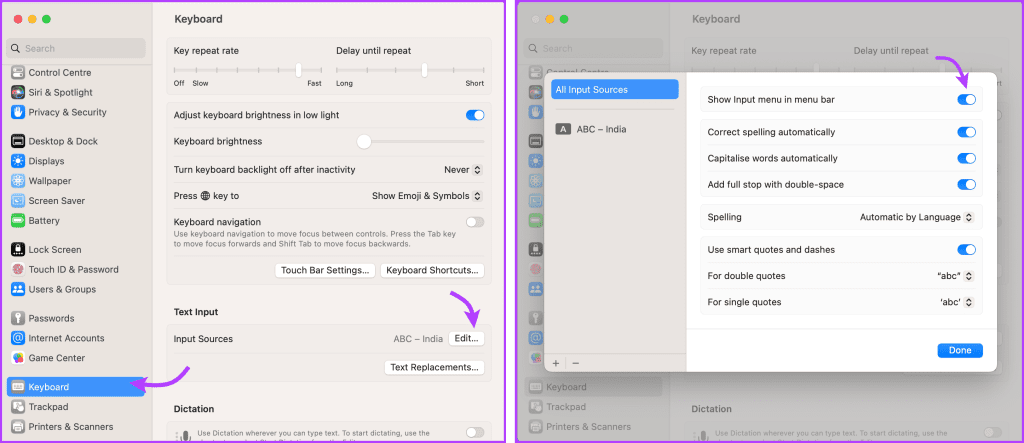Select All Input Sources in the list

click(615, 90)
